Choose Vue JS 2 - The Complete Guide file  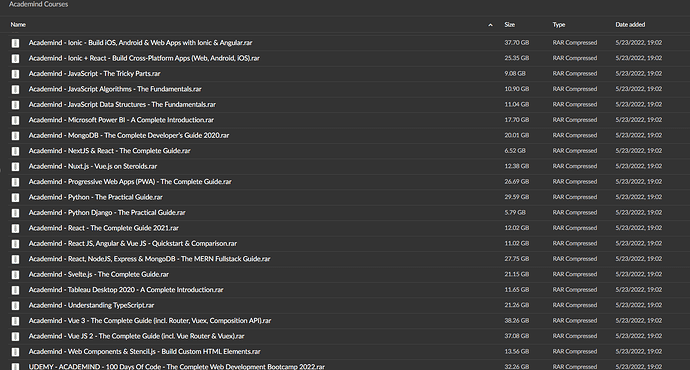pyautogui.click(x=136, y=335)
